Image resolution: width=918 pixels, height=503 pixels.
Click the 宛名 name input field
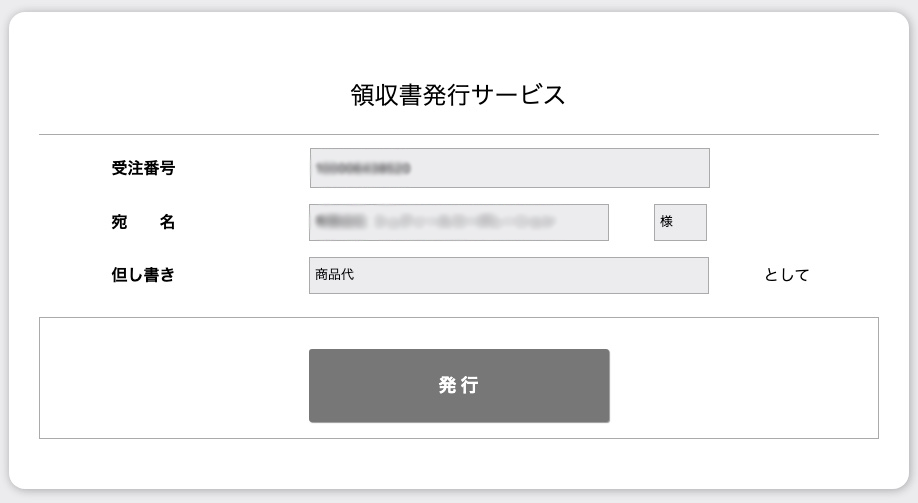click(459, 222)
